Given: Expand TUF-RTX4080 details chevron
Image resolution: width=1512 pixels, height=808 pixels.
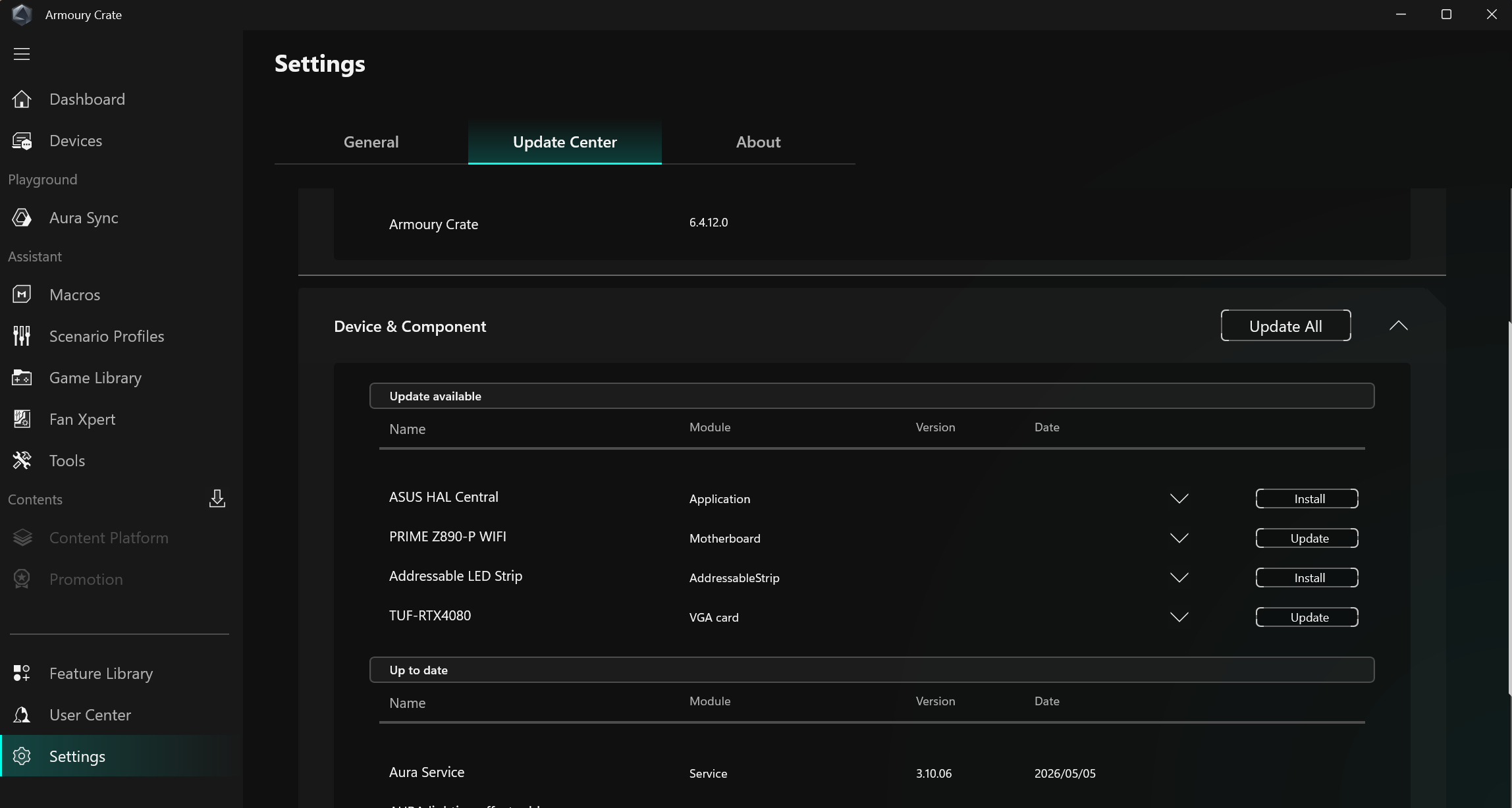Looking at the screenshot, I should coord(1179,617).
